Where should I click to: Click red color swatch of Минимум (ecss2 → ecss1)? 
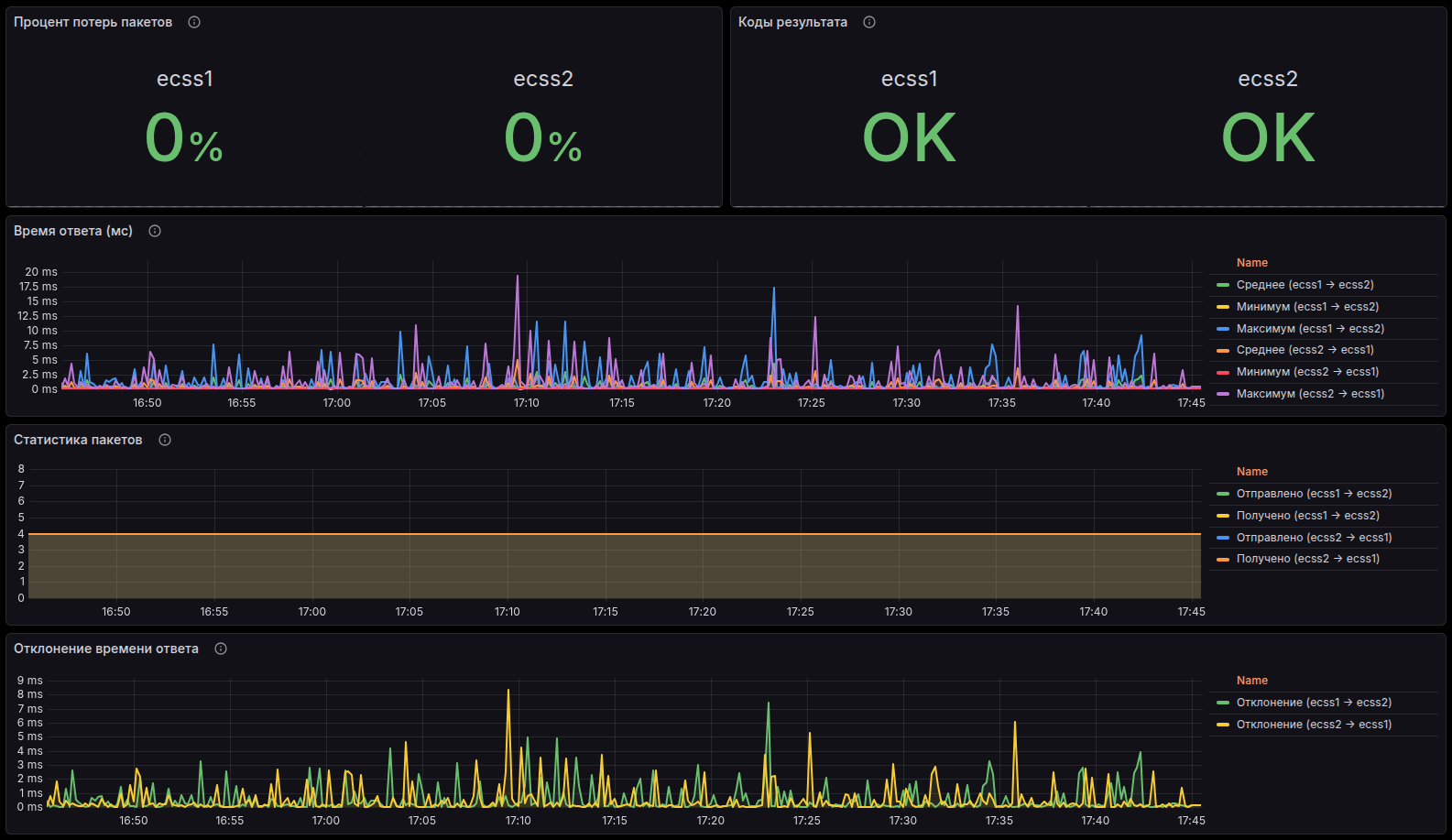pos(1222,372)
